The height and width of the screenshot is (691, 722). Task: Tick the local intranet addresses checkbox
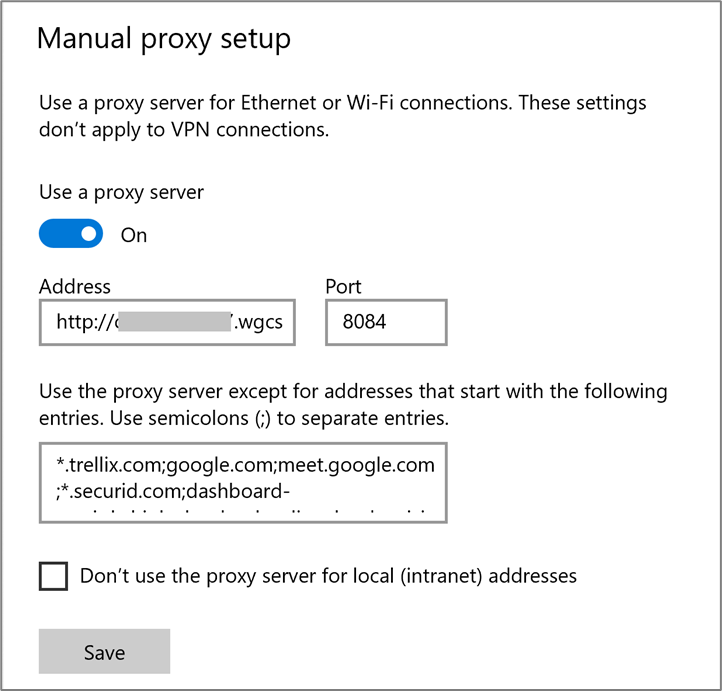54,576
